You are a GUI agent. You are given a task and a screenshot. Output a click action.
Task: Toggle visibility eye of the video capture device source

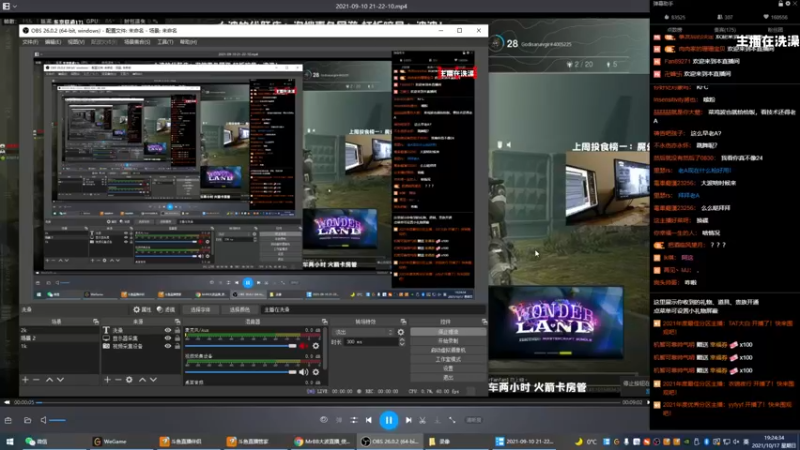tap(167, 346)
